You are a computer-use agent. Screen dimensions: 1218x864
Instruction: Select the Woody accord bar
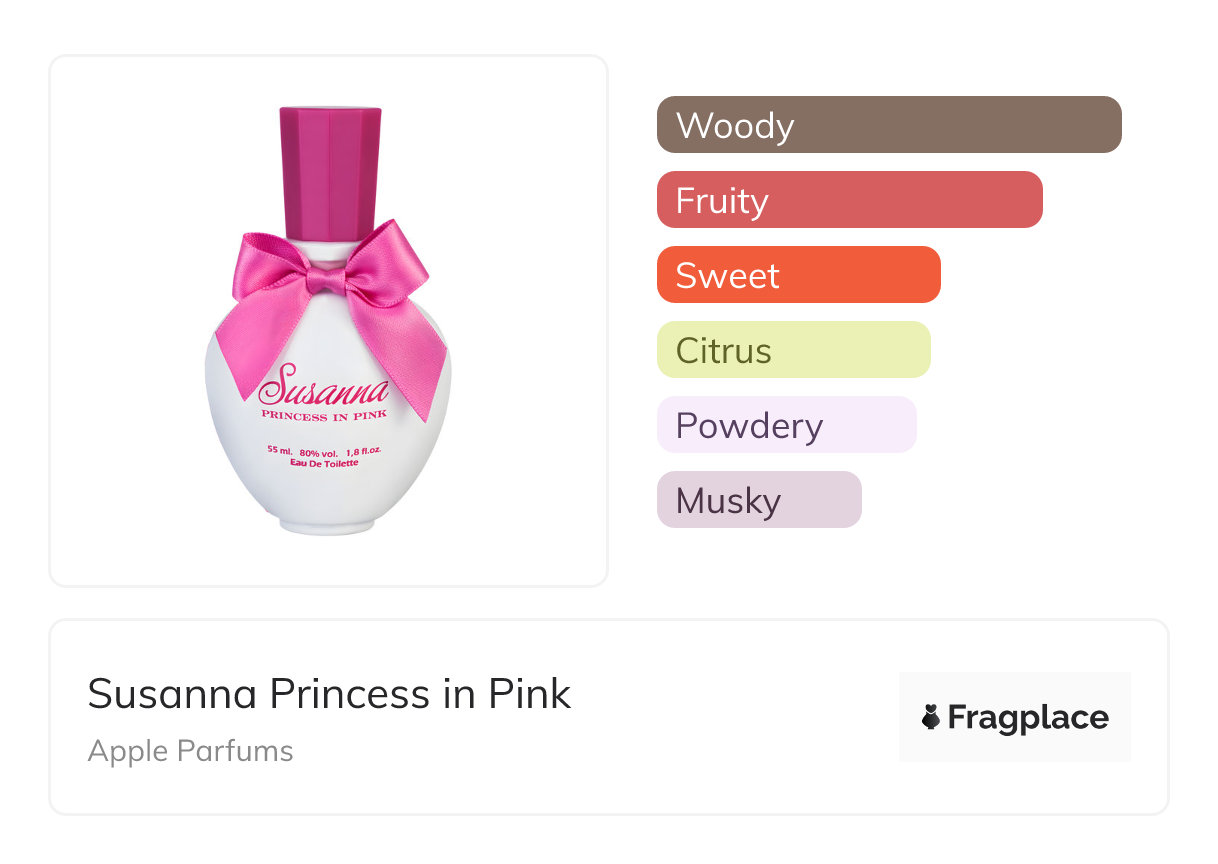coord(888,125)
